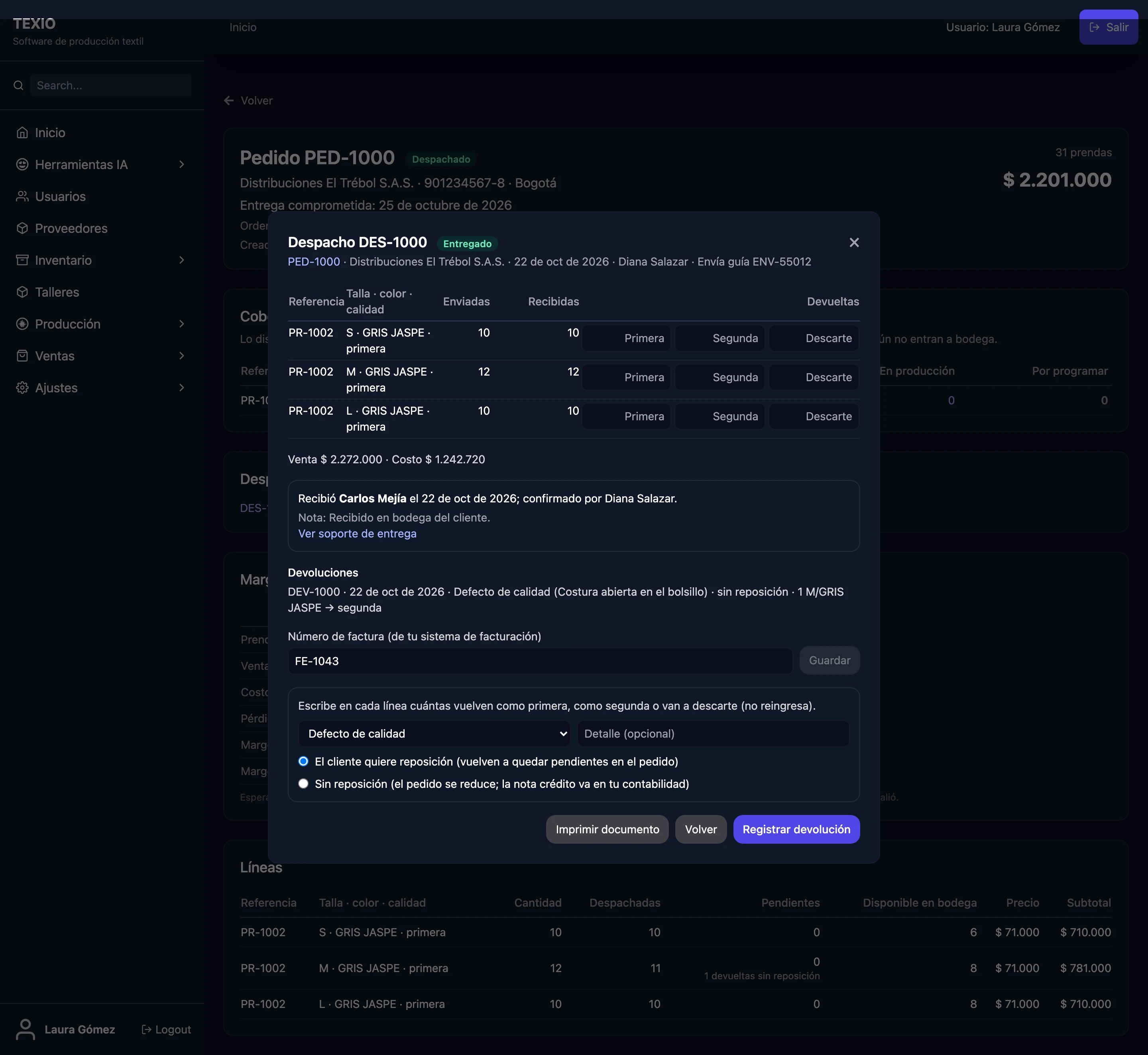Image resolution: width=1148 pixels, height=1055 pixels.
Task: Click the search magnifier icon in sidebar
Action: (x=18, y=86)
